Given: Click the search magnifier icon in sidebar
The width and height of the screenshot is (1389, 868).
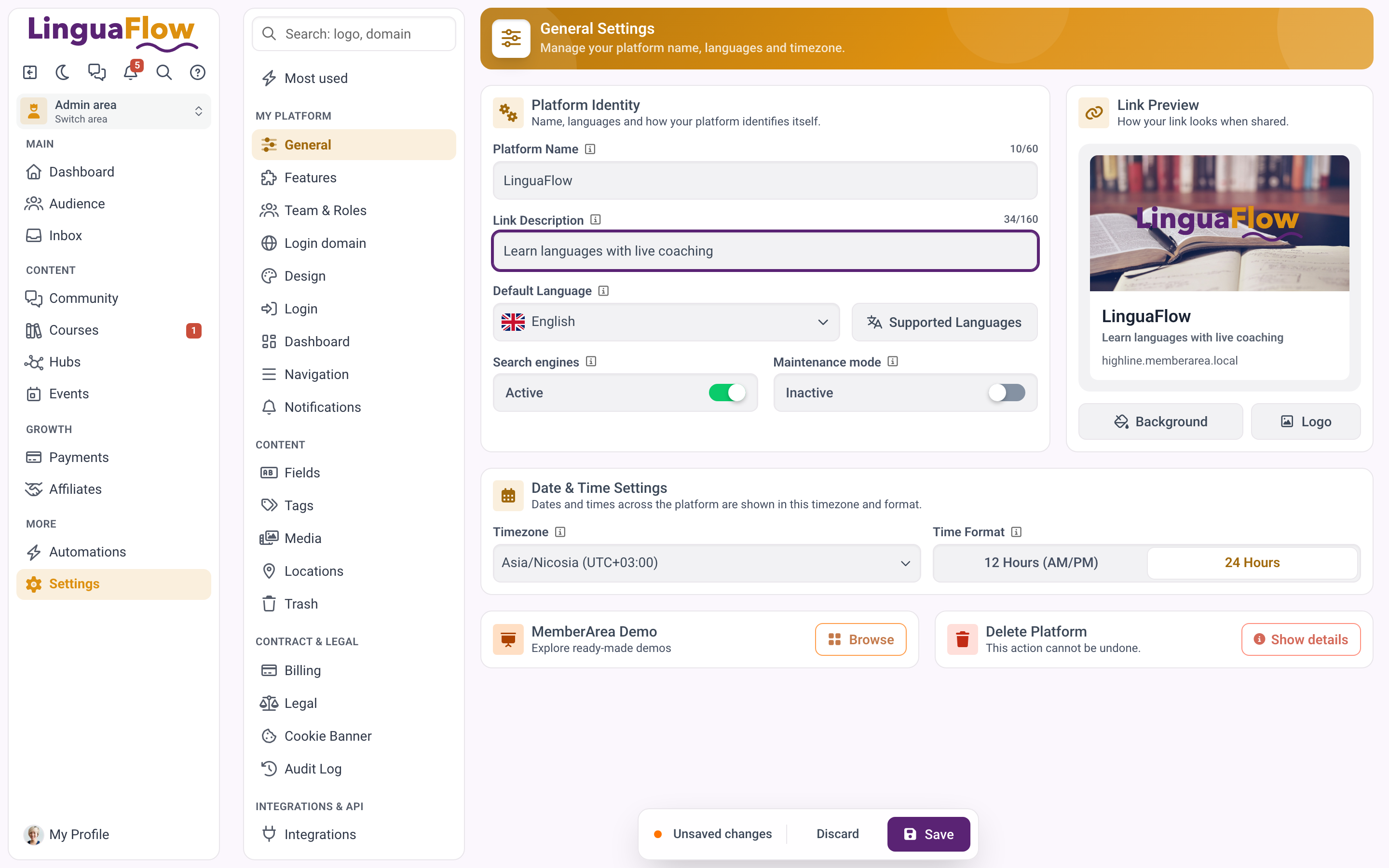Looking at the screenshot, I should pos(164,72).
